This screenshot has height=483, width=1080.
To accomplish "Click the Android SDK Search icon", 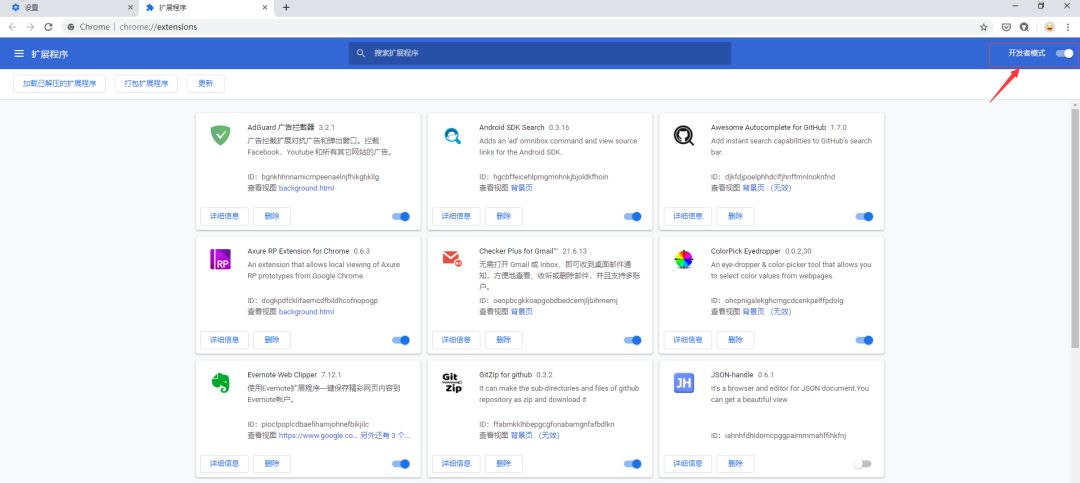I will coord(453,136).
